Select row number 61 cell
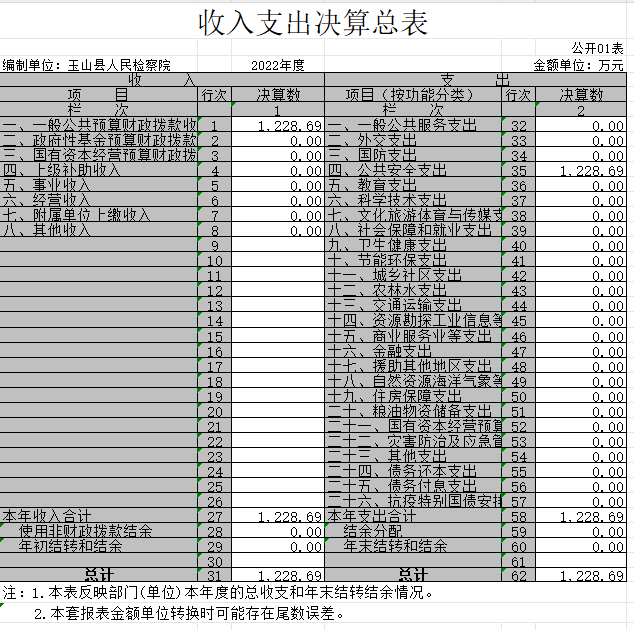 [x=518, y=560]
